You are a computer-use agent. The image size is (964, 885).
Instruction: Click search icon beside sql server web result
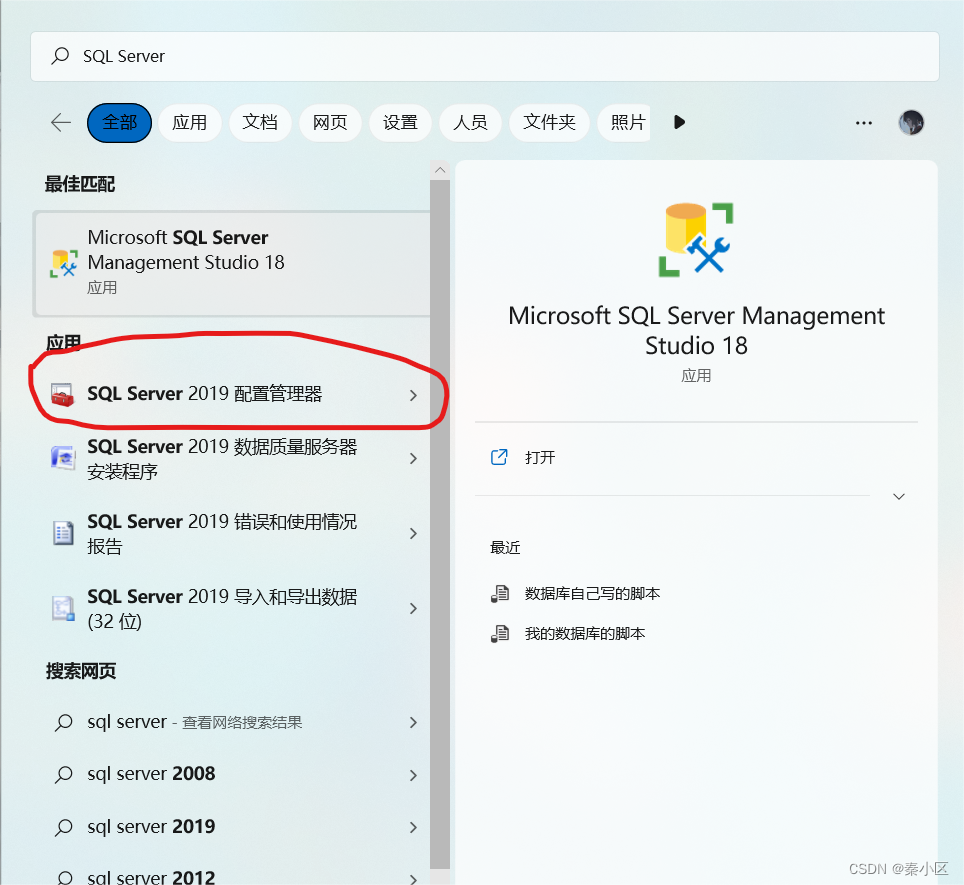[x=63, y=723]
